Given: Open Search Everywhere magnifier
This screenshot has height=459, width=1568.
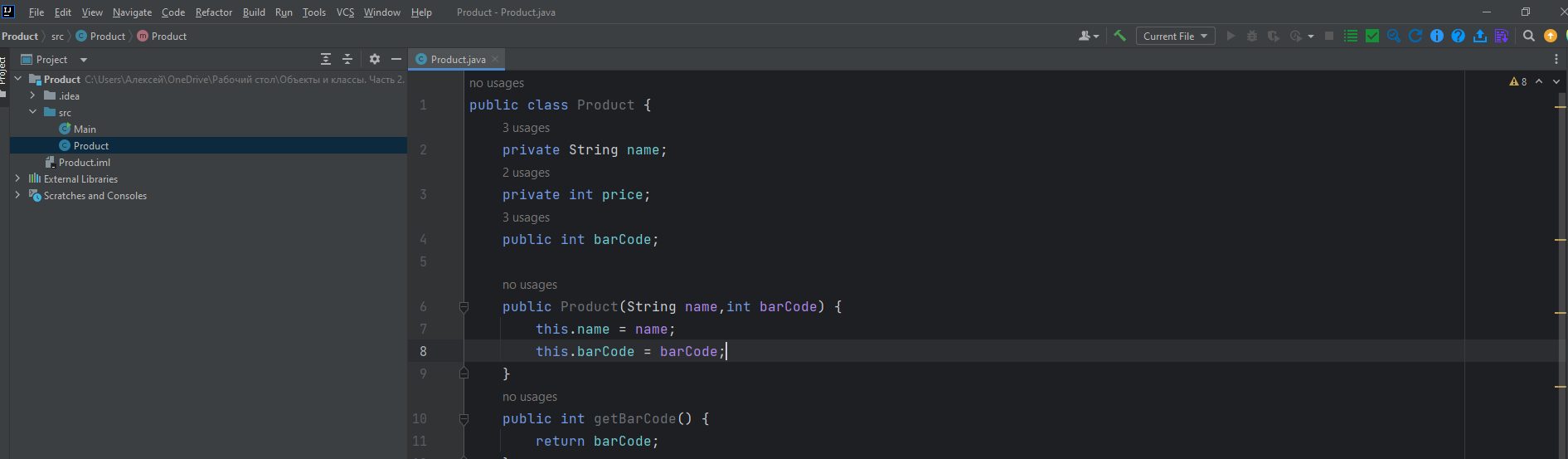Looking at the screenshot, I should tap(1529, 36).
